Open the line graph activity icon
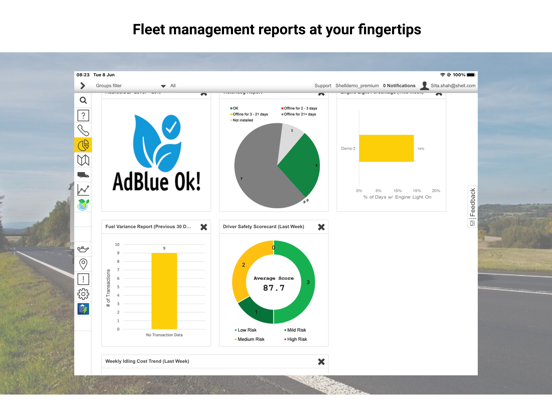 (83, 190)
